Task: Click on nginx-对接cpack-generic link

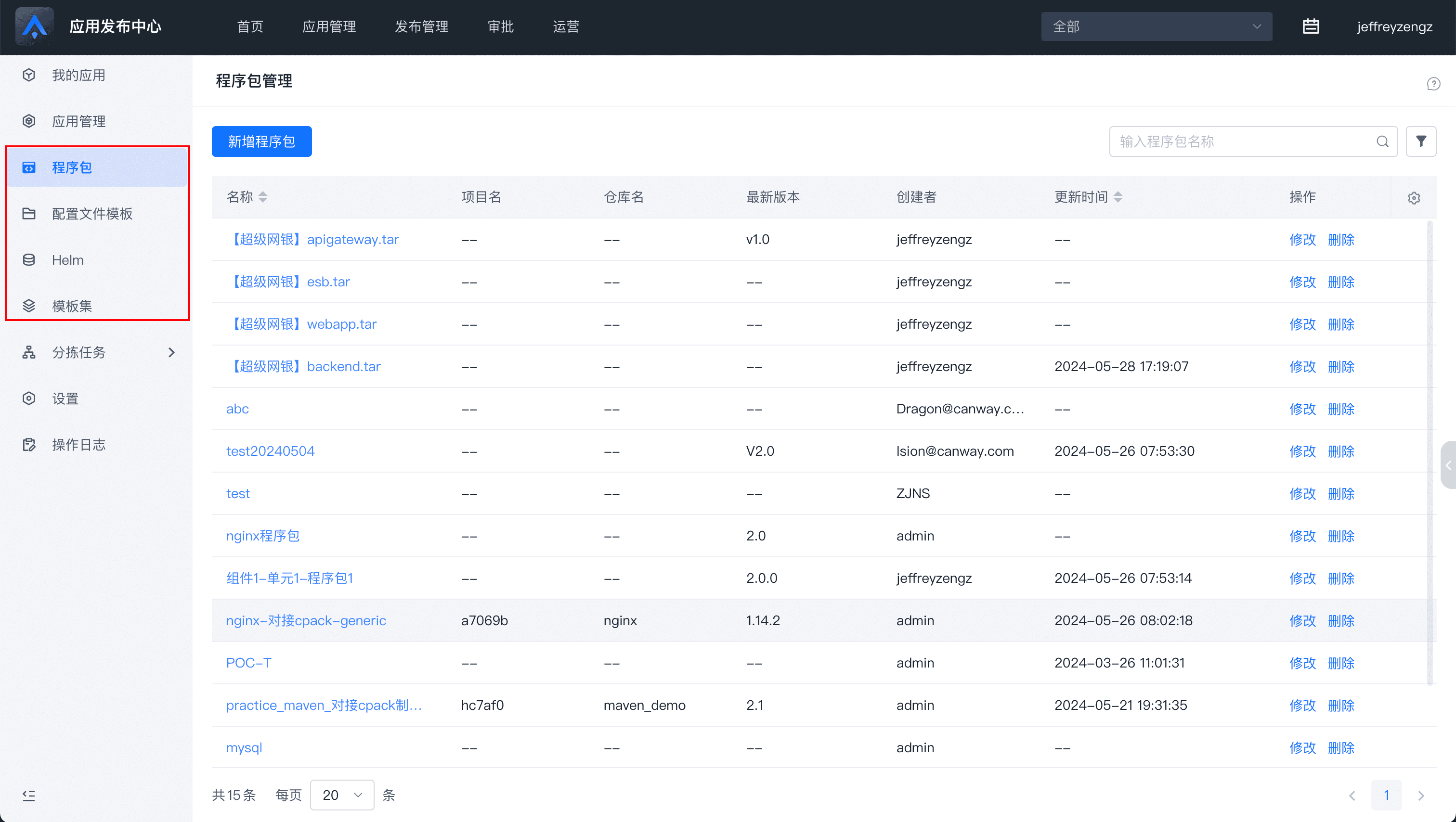Action: click(305, 620)
